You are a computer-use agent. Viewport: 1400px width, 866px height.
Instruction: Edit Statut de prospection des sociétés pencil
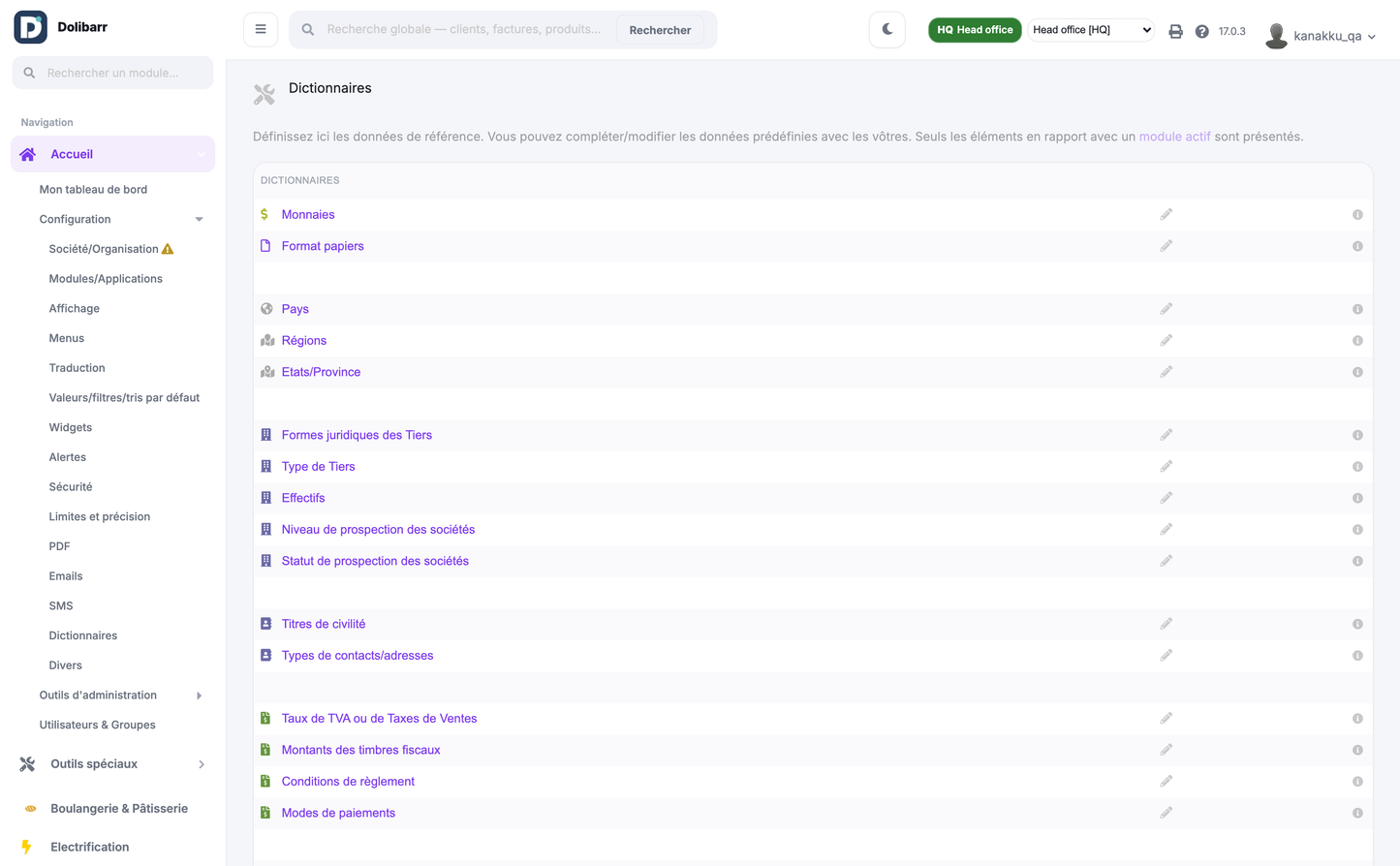point(1167,561)
